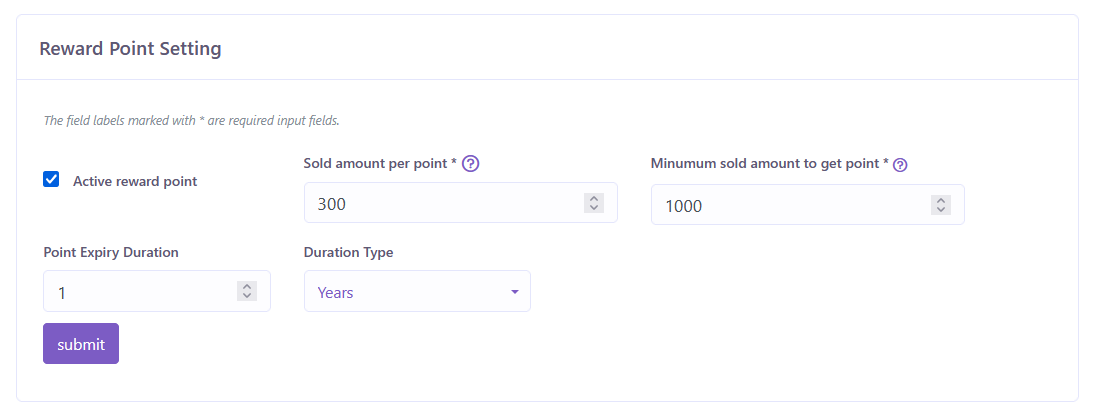1096x416 pixels.
Task: Decrease Point Expiry Duration with down arrow
Action: [247, 296]
